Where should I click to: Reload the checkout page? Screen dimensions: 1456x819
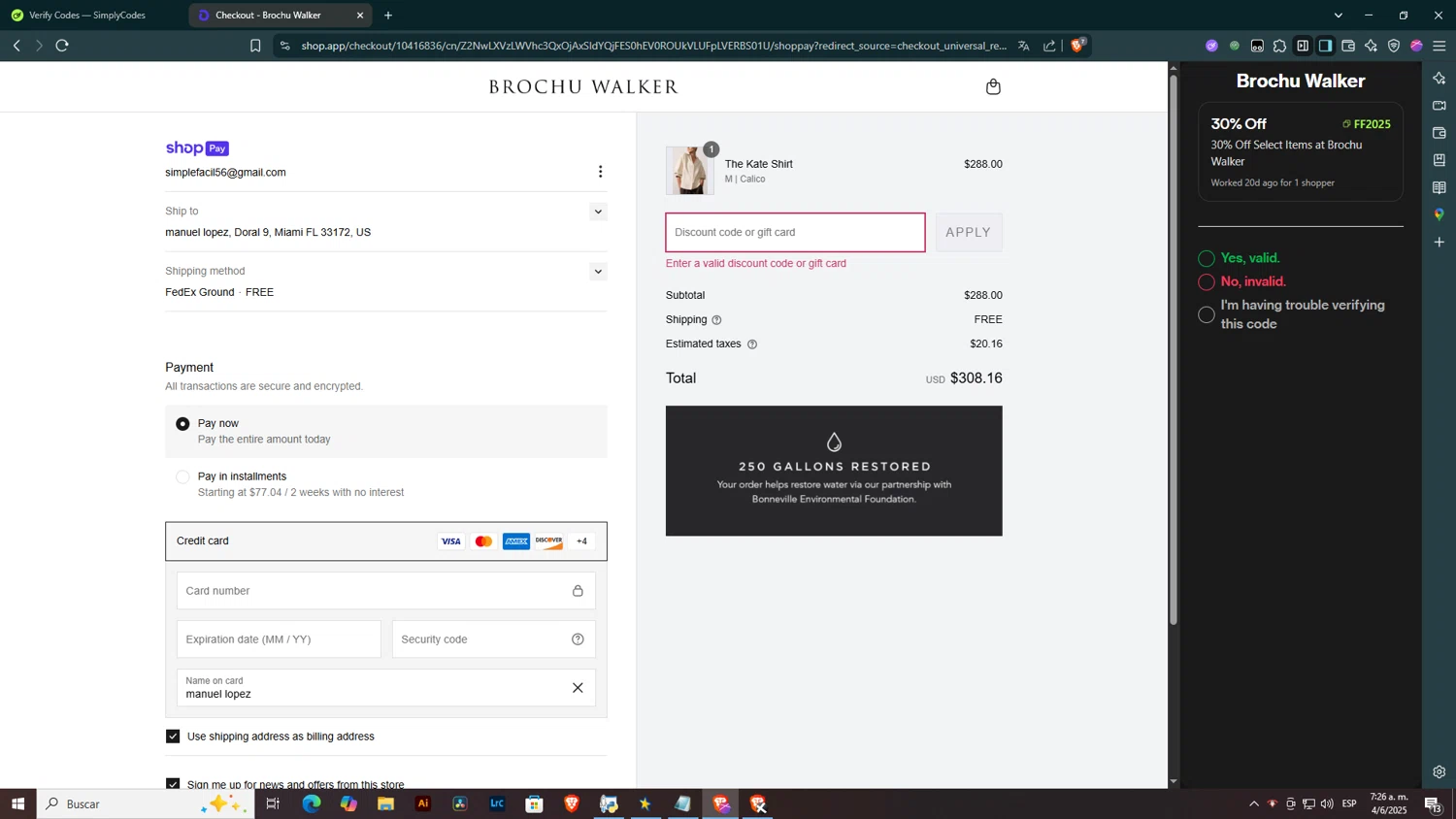pyautogui.click(x=62, y=46)
